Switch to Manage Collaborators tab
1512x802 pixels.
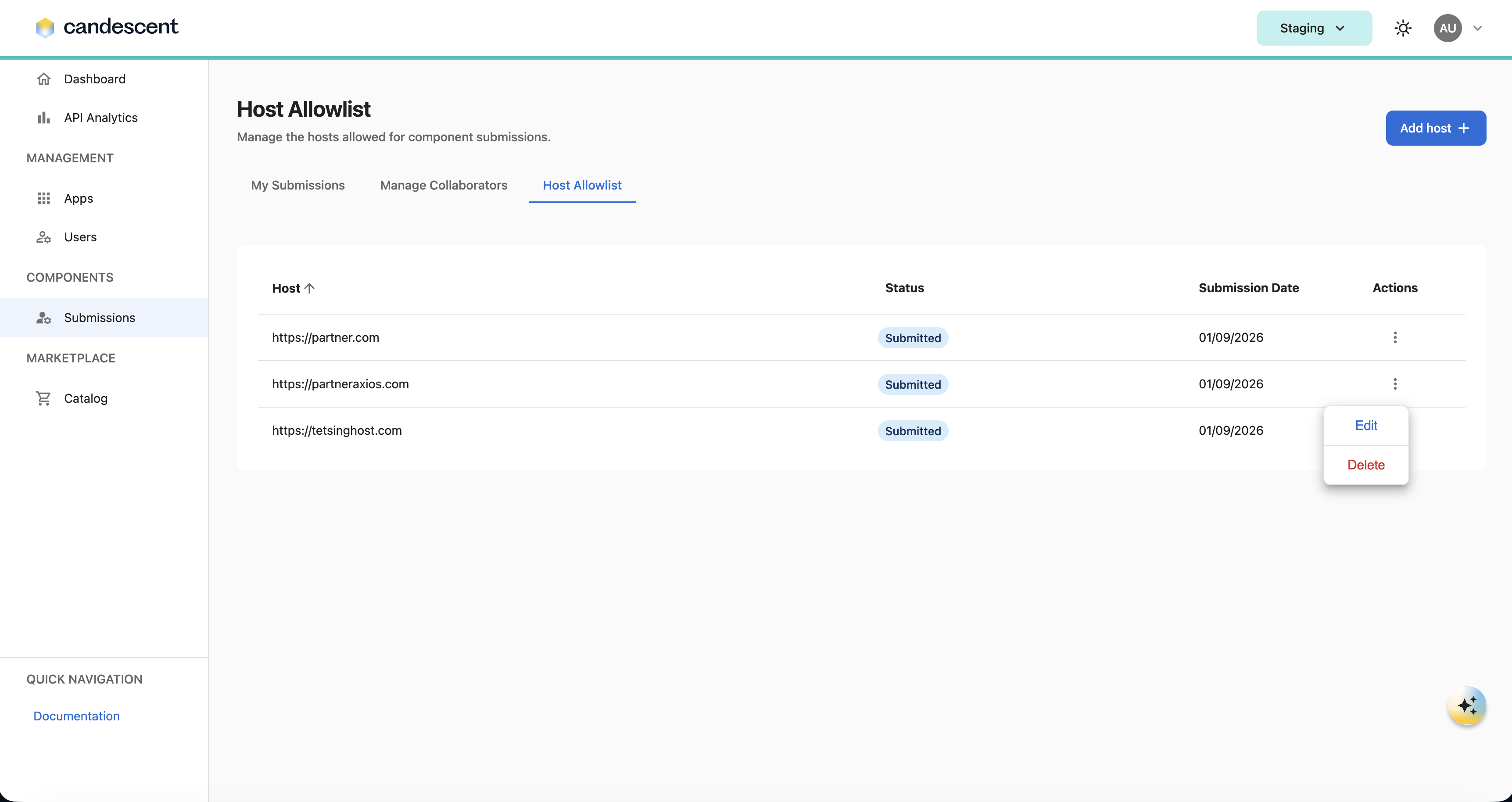click(x=444, y=185)
